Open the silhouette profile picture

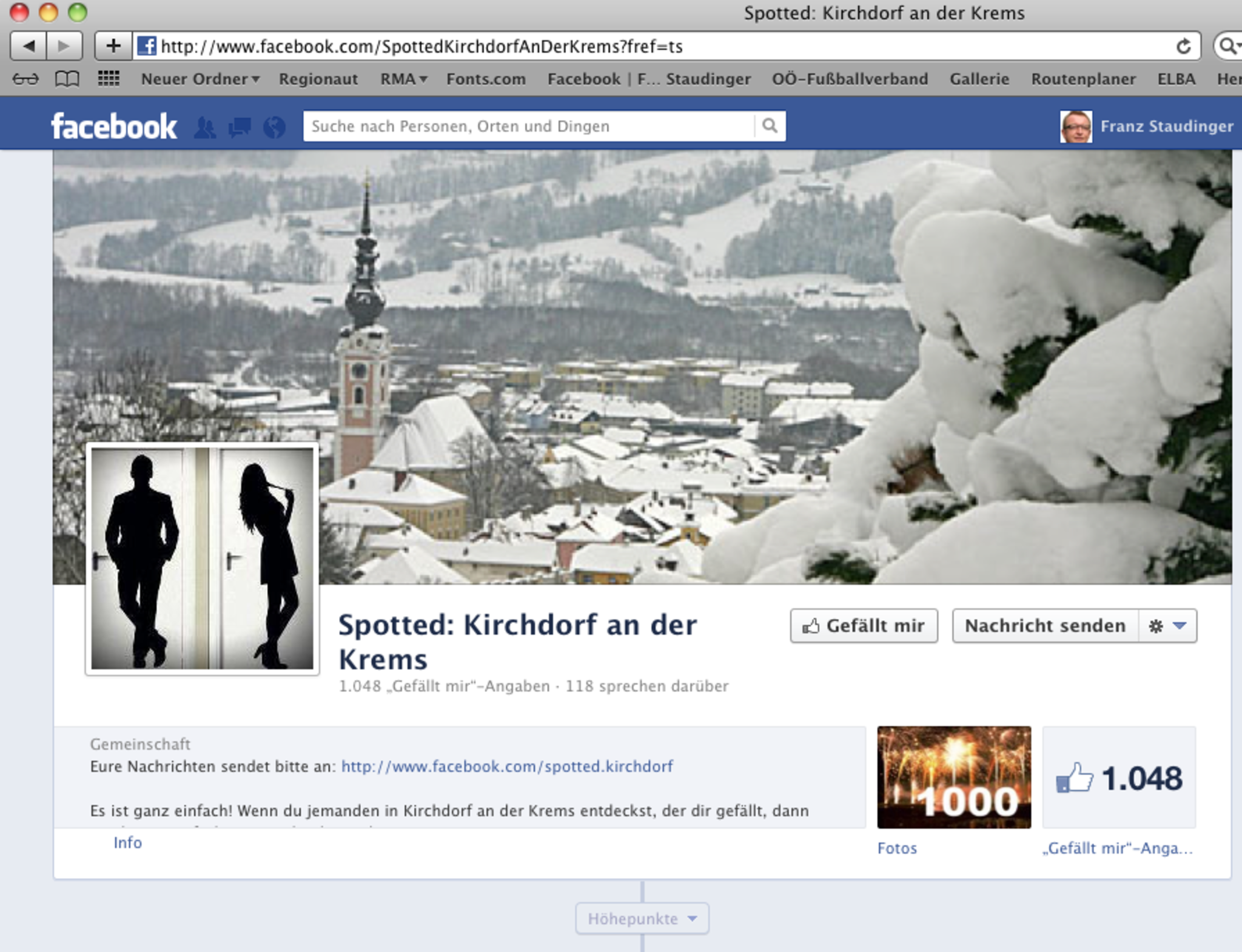click(x=203, y=558)
